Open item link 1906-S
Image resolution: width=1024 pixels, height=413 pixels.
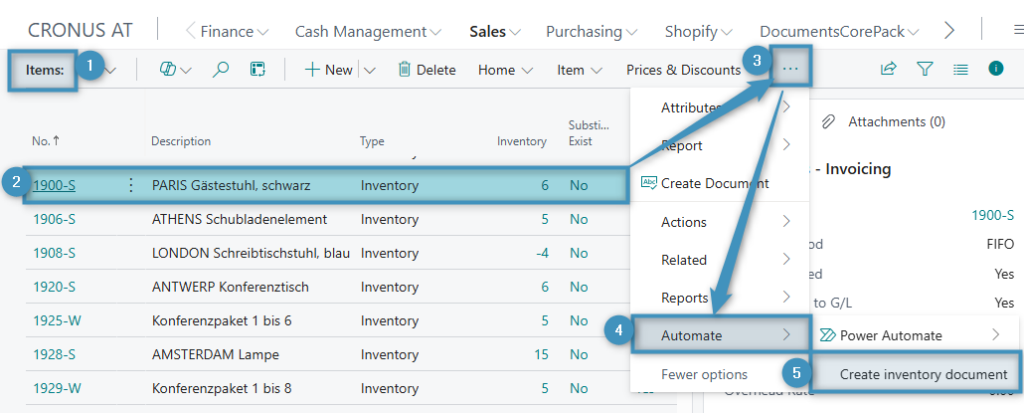(x=54, y=220)
